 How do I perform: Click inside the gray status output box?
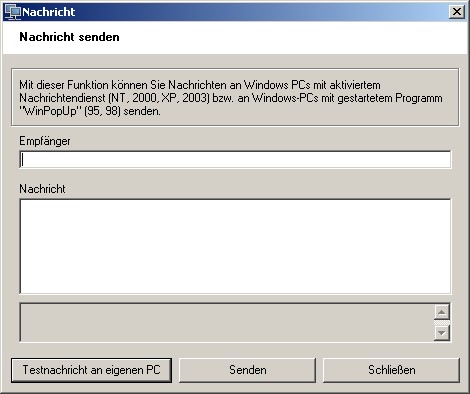(x=227, y=323)
